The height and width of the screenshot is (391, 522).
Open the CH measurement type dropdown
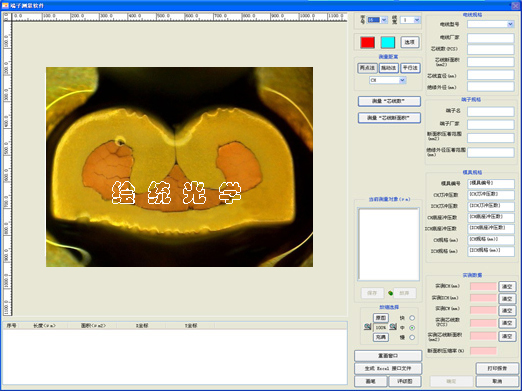(x=402, y=80)
